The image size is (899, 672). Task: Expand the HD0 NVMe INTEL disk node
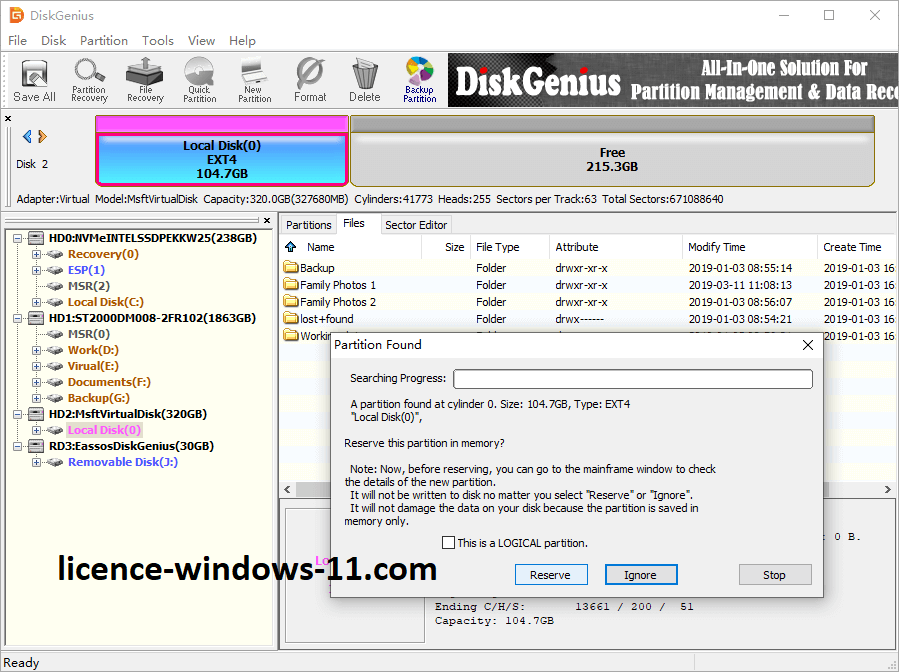tap(19, 238)
